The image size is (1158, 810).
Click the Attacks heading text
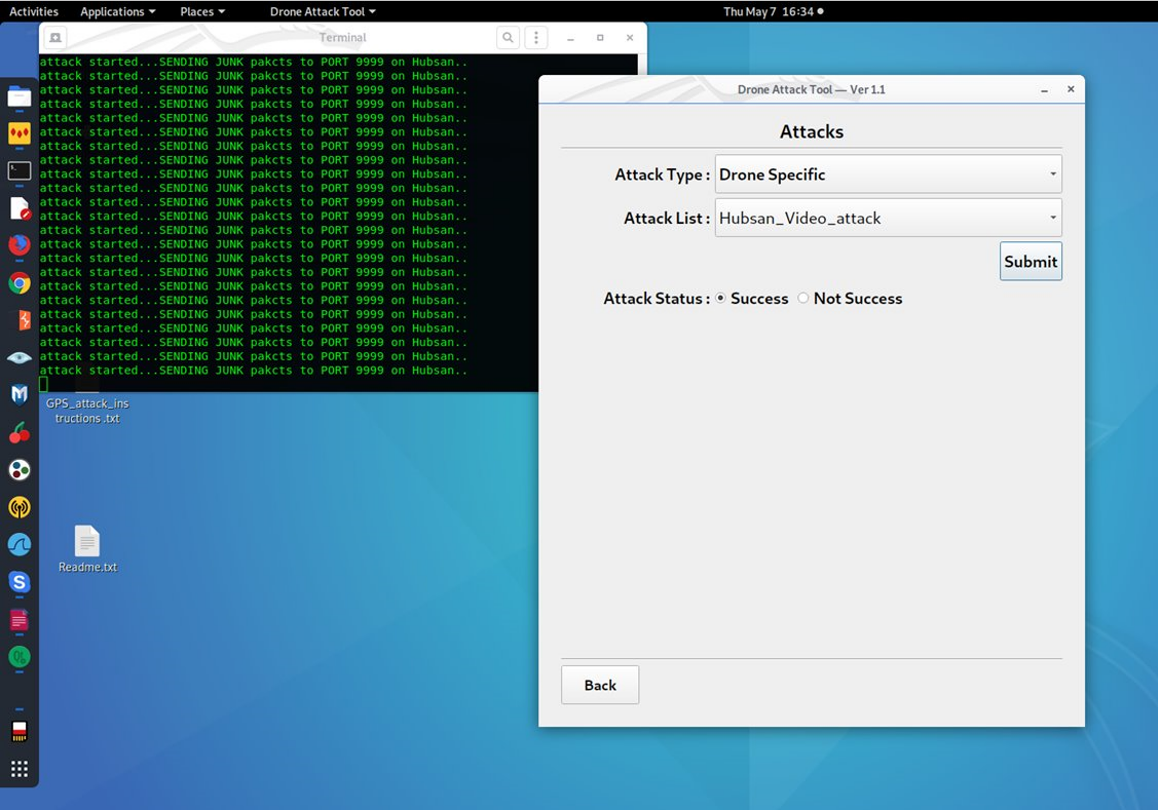(x=812, y=131)
